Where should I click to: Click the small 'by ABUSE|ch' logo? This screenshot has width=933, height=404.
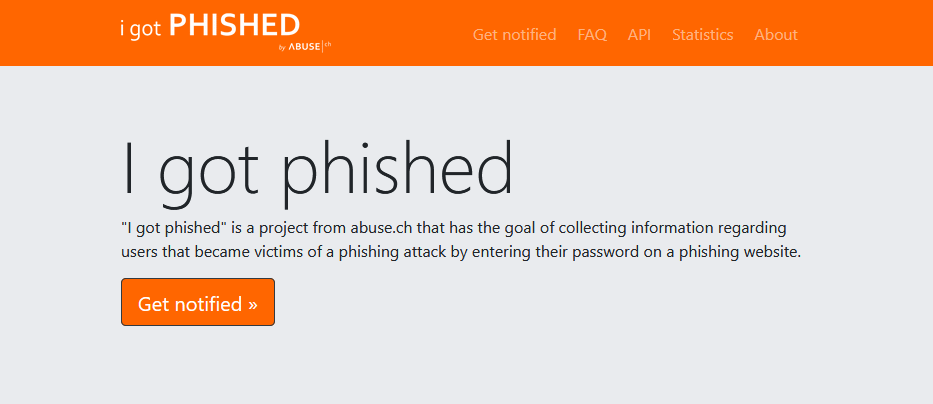(x=304, y=45)
